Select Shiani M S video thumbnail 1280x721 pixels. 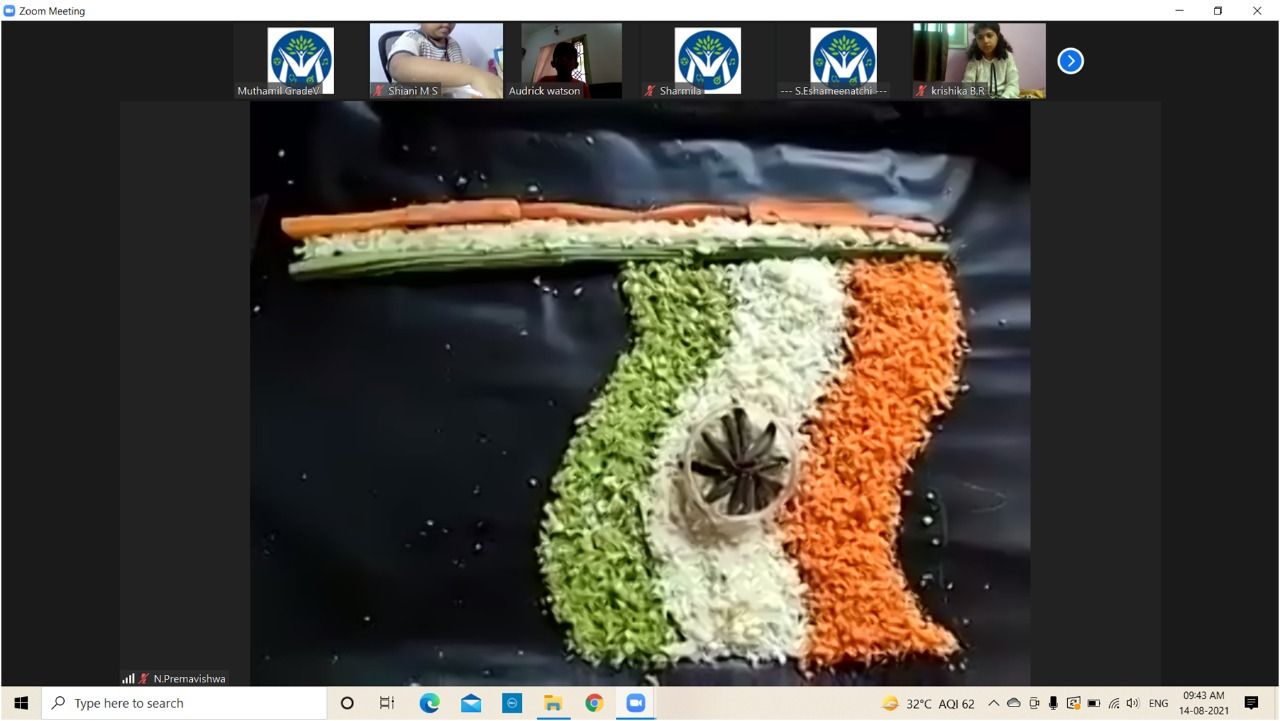pyautogui.click(x=436, y=61)
